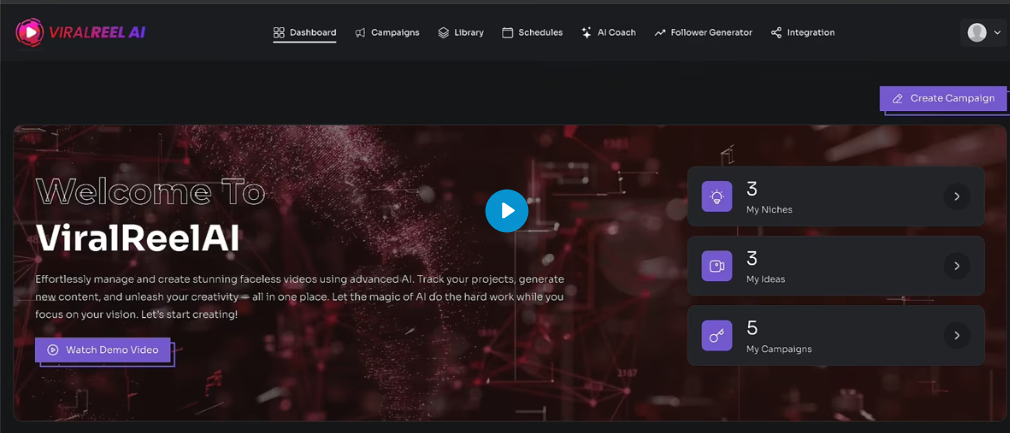The height and width of the screenshot is (433, 1010).
Task: Click the My Niches lightbulb icon
Action: pyautogui.click(x=717, y=197)
